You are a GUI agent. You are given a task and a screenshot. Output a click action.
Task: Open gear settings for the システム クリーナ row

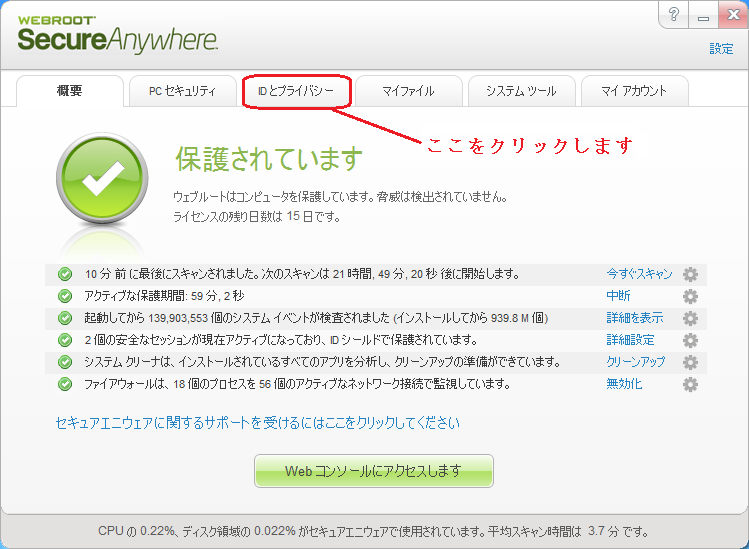tap(690, 362)
